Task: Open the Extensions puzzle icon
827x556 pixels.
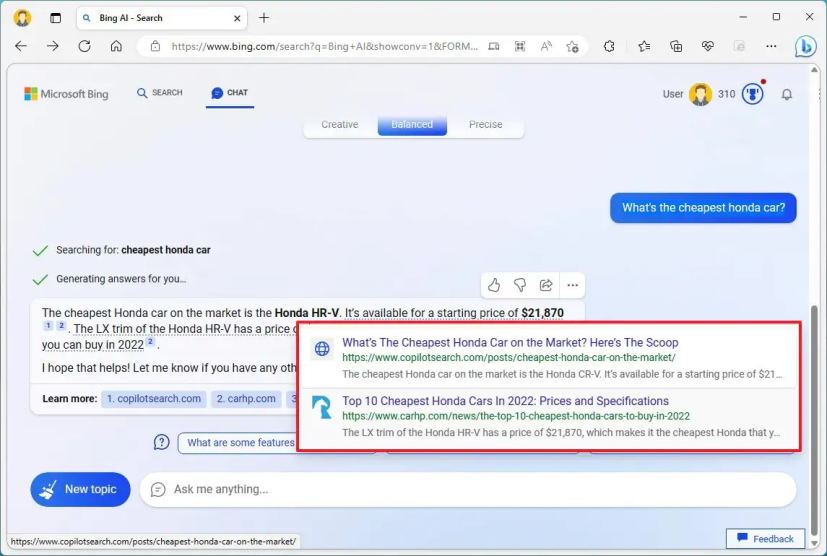Action: tap(609, 46)
